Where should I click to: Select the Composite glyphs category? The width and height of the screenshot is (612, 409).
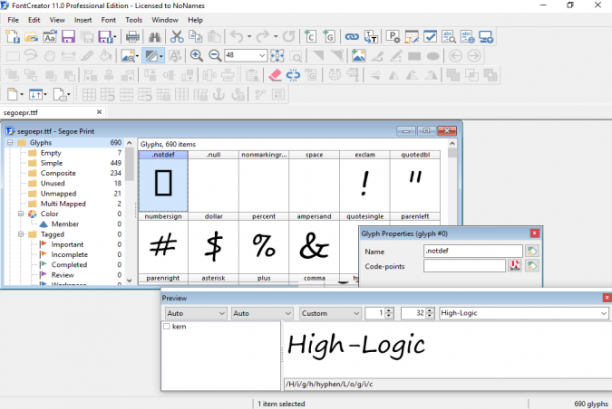point(58,173)
